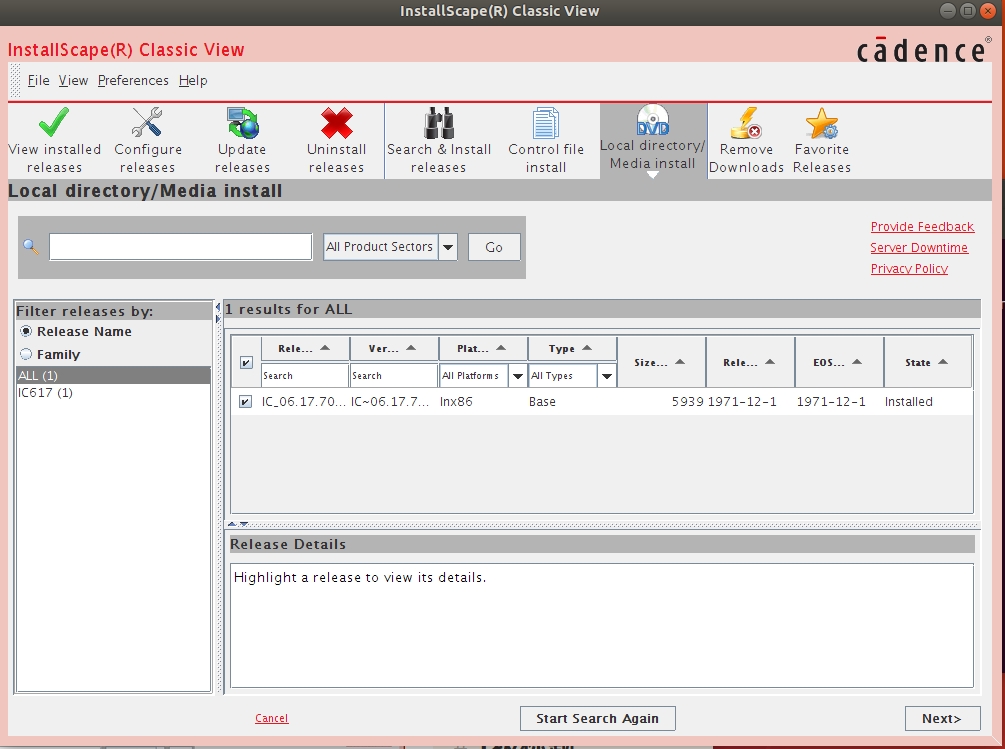Image resolution: width=1005 pixels, height=749 pixels.
Task: Sort by Type column
Action: (x=572, y=349)
